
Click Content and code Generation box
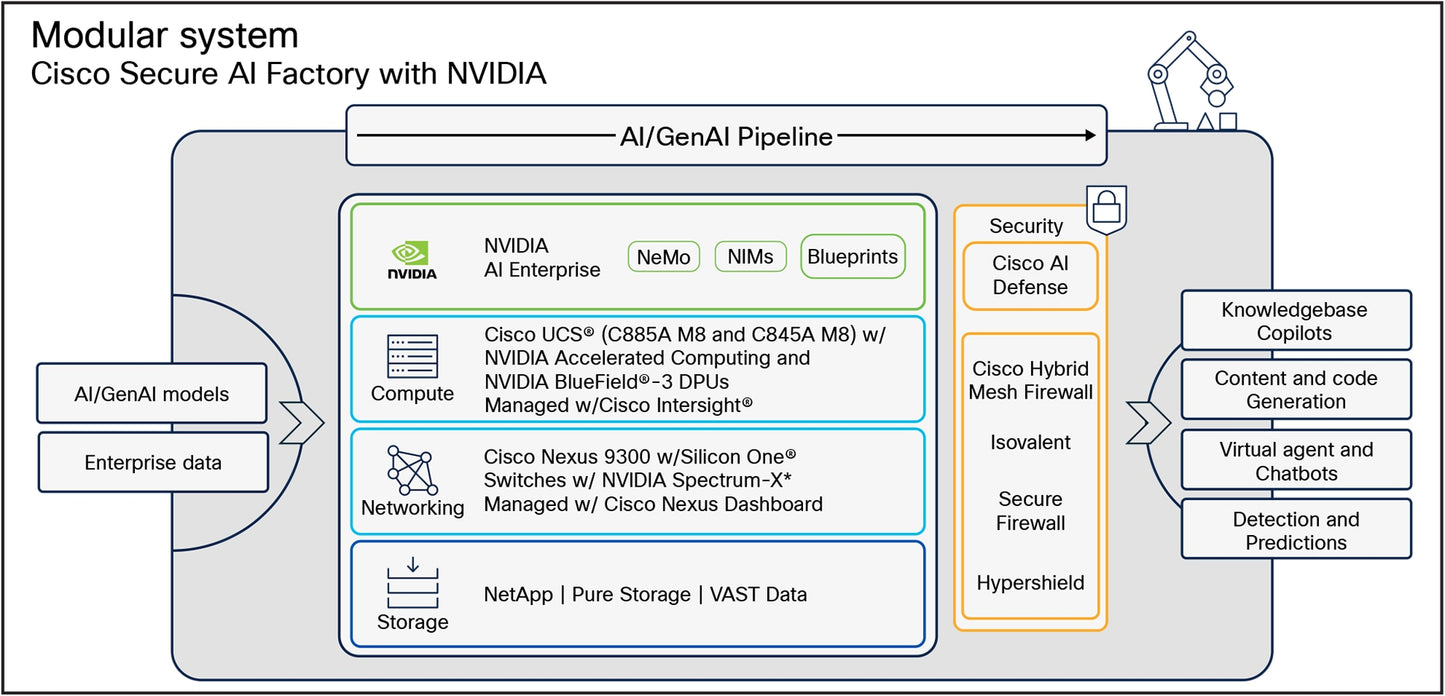(x=1295, y=390)
